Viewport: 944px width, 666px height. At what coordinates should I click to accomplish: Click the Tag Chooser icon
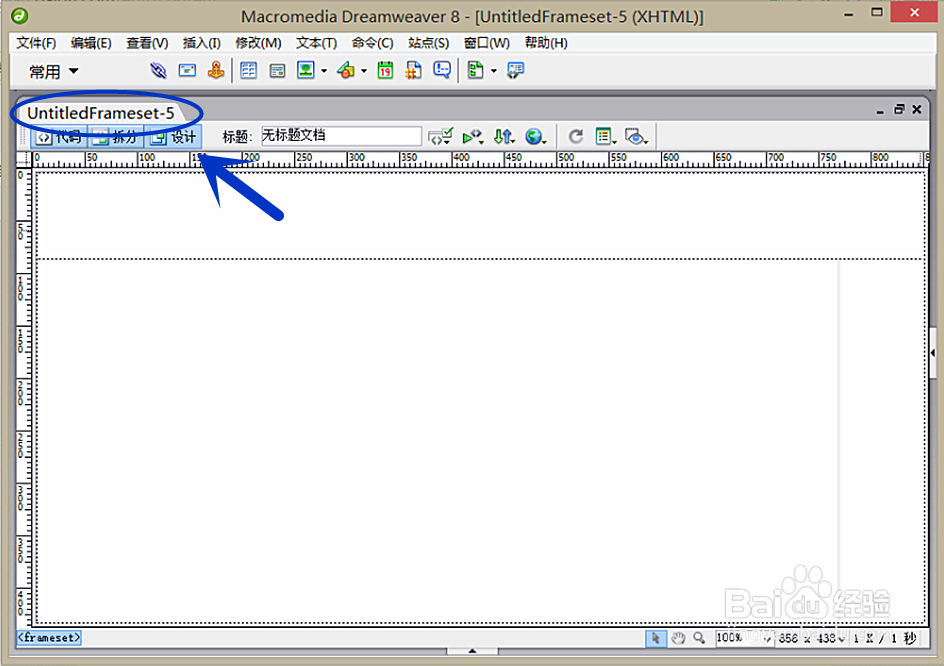(x=515, y=70)
